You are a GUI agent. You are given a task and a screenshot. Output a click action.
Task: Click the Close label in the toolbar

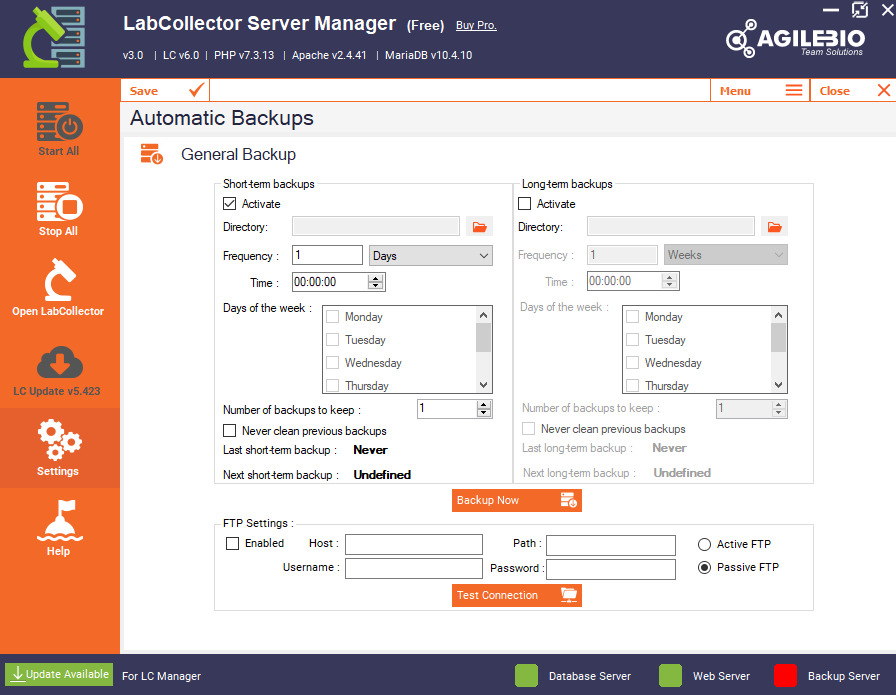(834, 91)
